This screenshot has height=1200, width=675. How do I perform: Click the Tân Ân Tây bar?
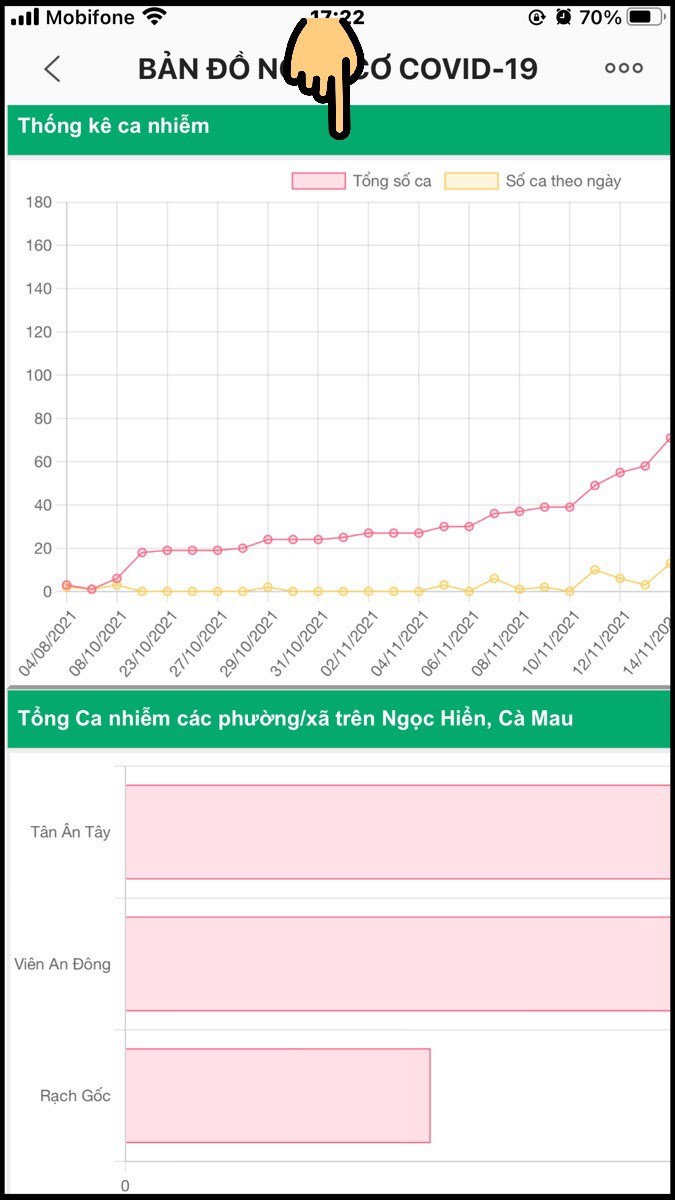(397, 832)
